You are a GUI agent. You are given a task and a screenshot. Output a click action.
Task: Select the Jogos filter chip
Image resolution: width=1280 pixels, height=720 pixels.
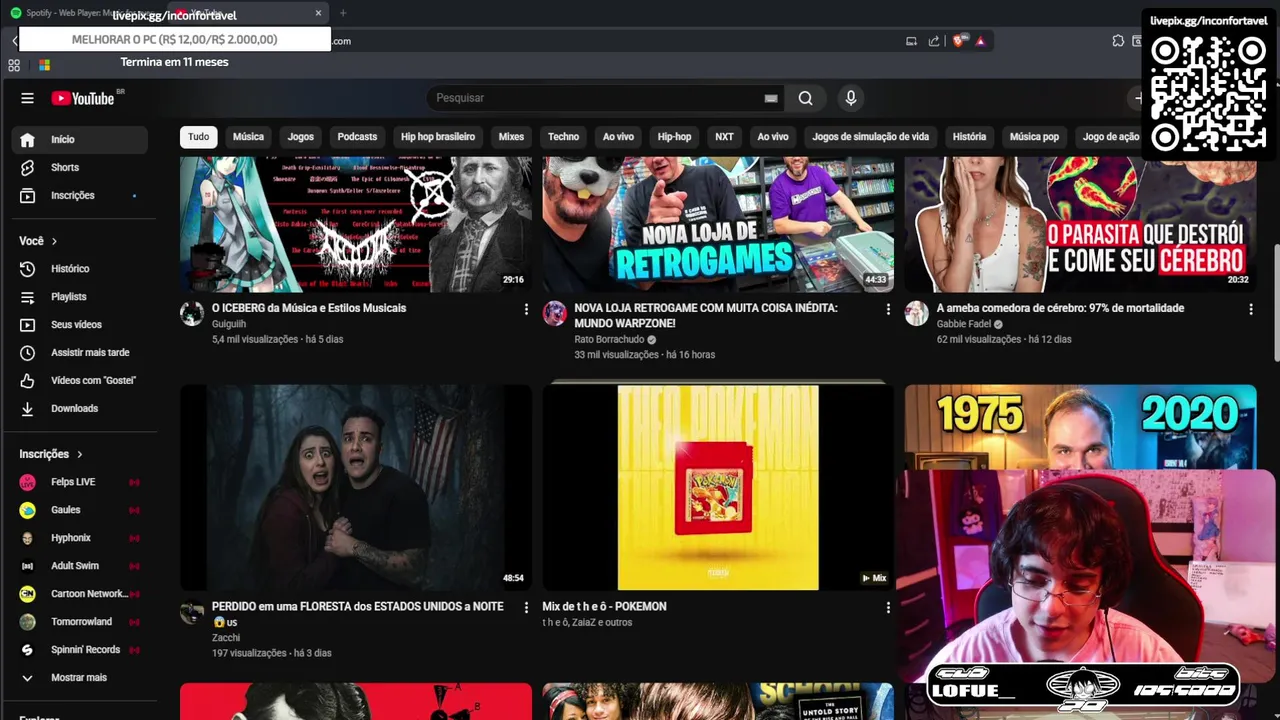(301, 137)
